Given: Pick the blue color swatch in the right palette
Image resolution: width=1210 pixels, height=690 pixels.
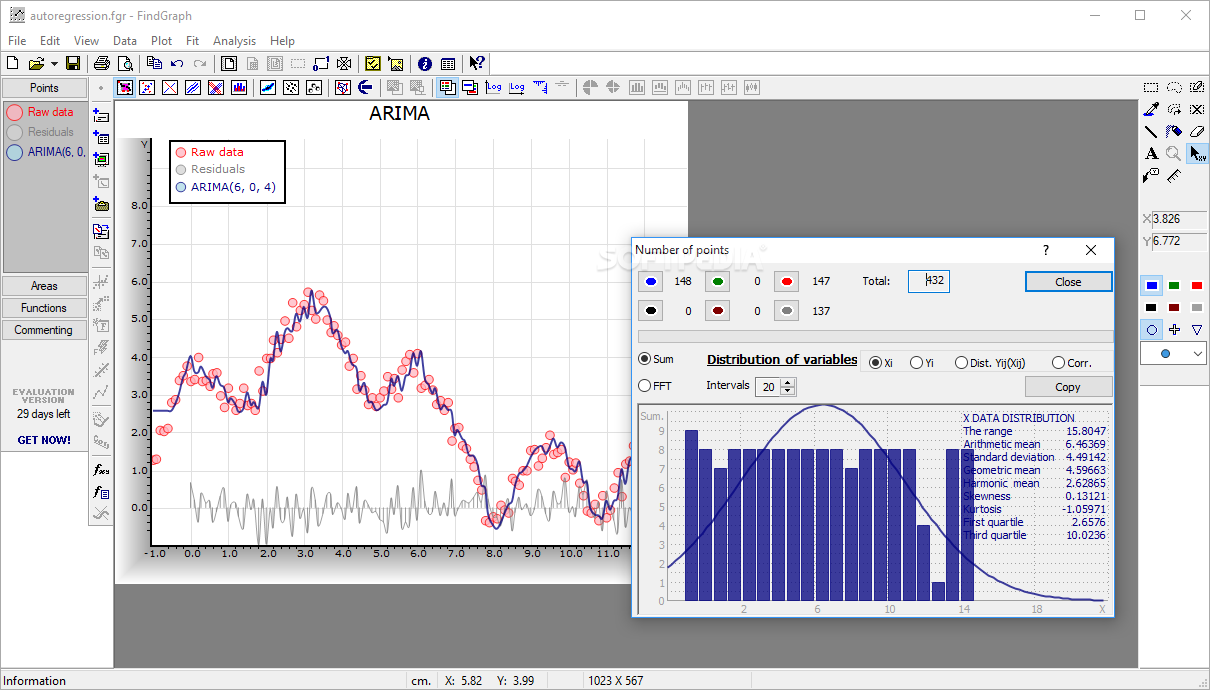Looking at the screenshot, I should point(1151,286).
